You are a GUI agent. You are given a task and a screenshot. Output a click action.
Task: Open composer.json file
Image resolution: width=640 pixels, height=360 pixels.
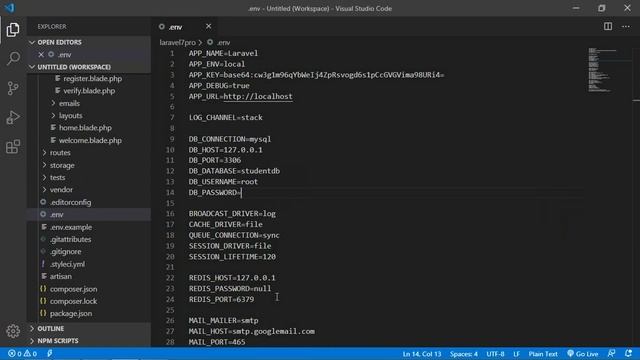point(73,289)
